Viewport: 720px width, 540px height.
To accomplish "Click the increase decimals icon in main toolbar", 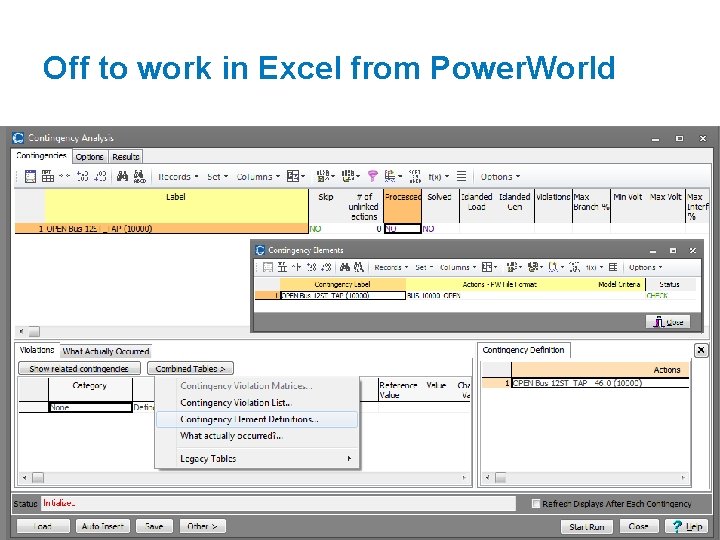I will click(83, 176).
